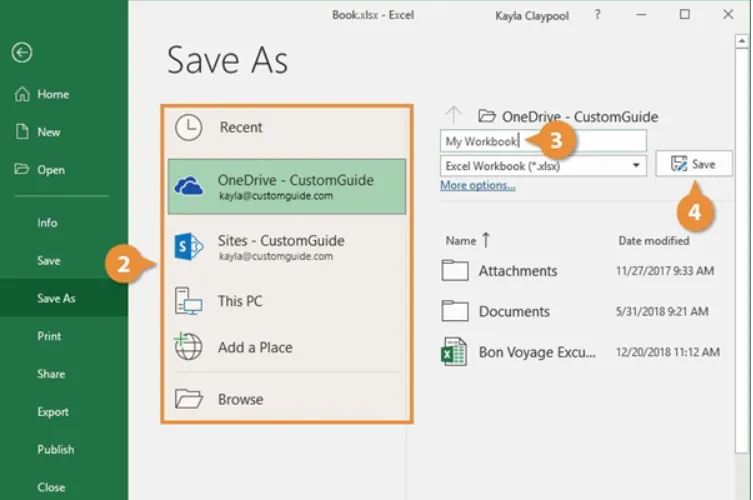Viewport: 753px width, 500px height.
Task: Click the up-folder arrow beside OneDrive path
Action: click(x=454, y=116)
